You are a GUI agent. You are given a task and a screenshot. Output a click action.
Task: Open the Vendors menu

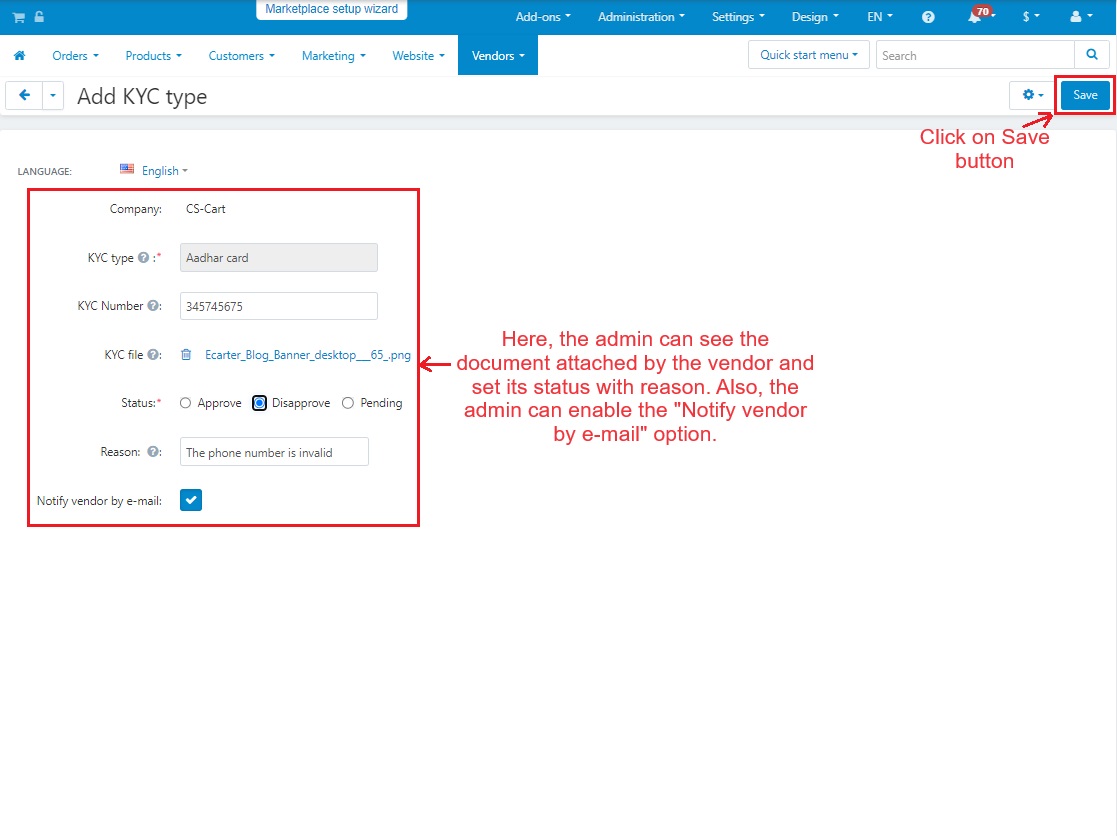point(498,56)
